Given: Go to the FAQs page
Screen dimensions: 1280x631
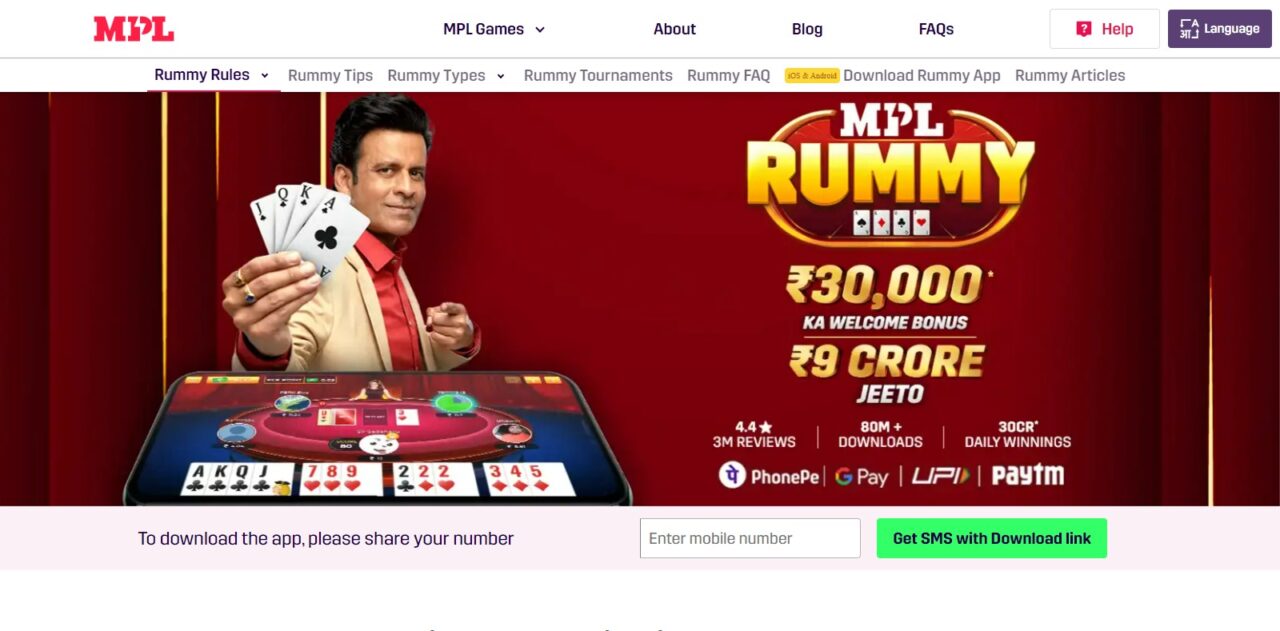Looking at the screenshot, I should [x=936, y=29].
